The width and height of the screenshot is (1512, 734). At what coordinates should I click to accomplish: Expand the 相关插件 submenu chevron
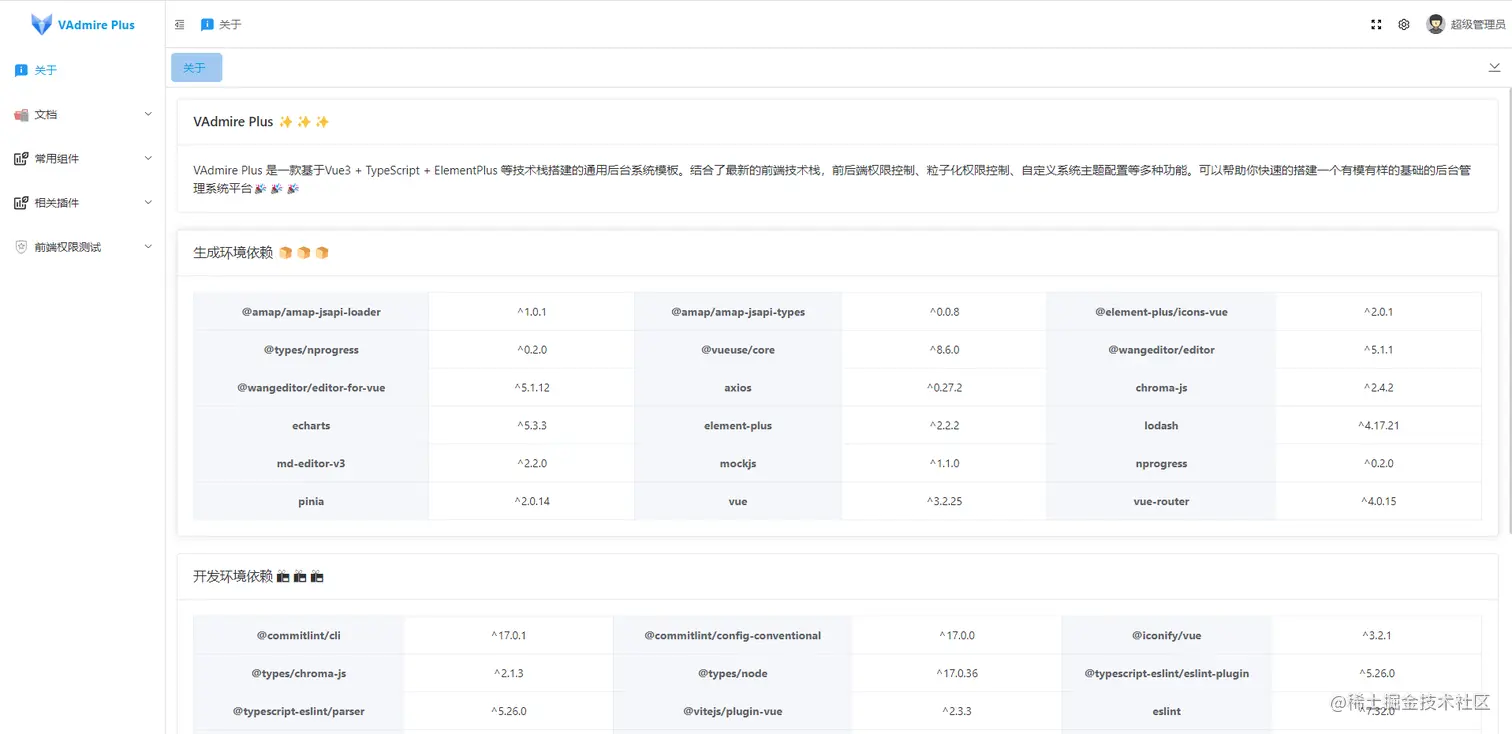coord(148,202)
